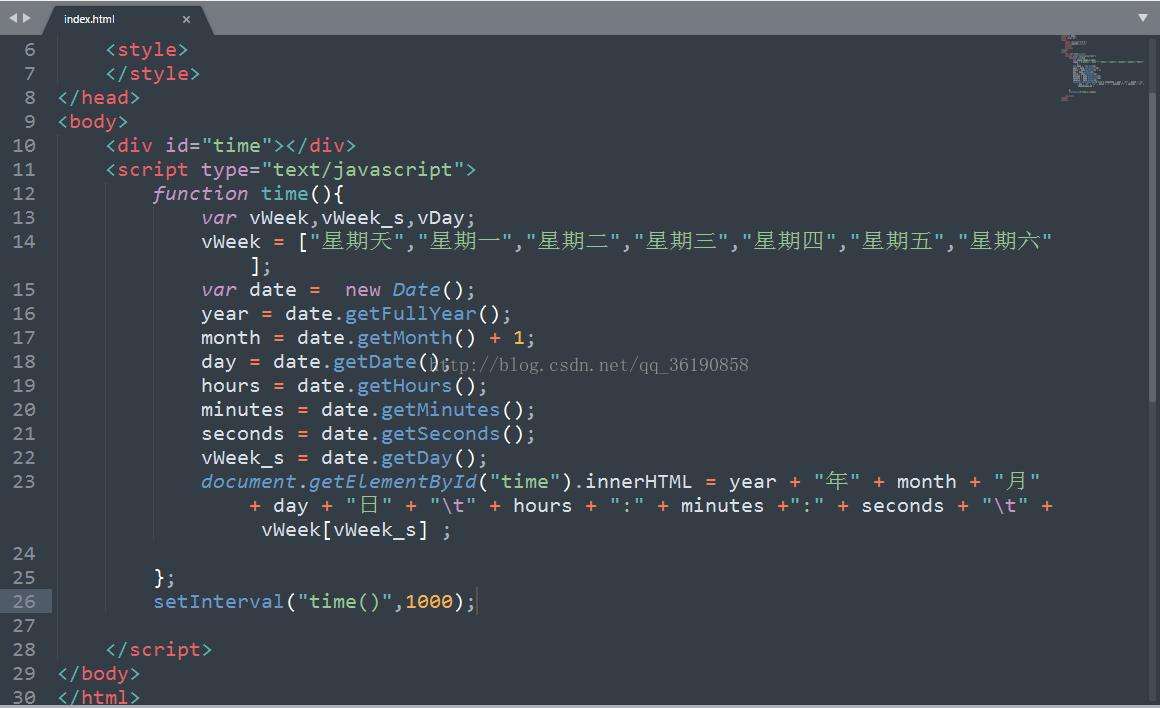Click line number 14 in the gutter
The height and width of the screenshot is (708, 1160).
(24, 242)
